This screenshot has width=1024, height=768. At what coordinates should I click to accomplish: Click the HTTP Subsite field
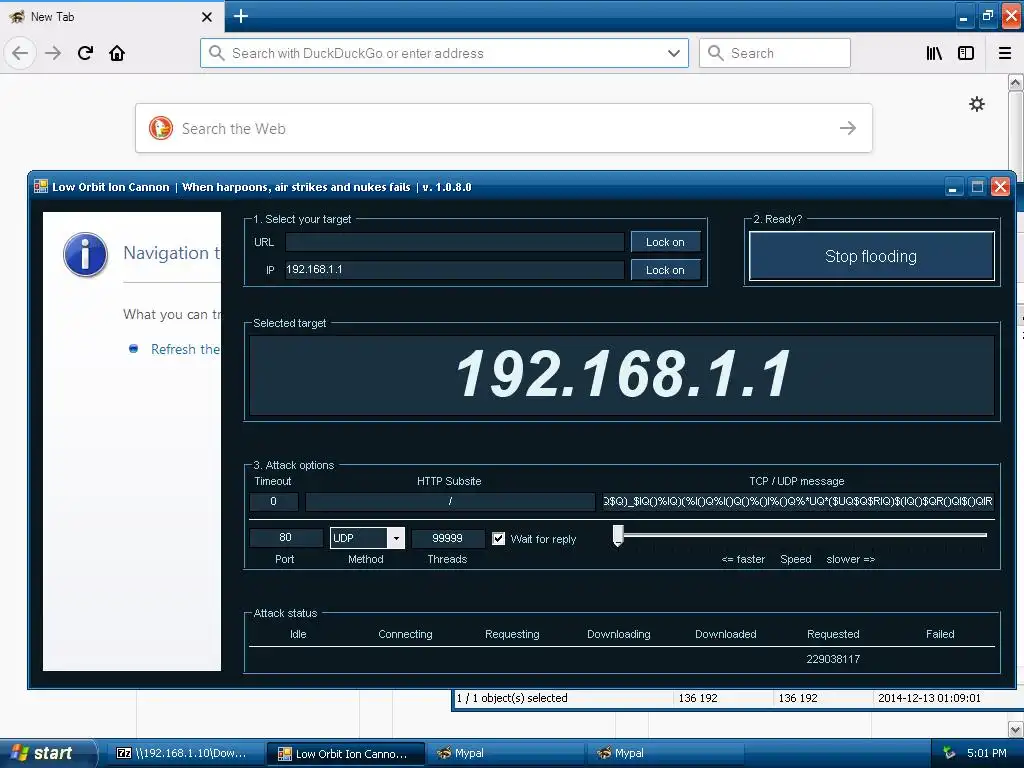450,502
